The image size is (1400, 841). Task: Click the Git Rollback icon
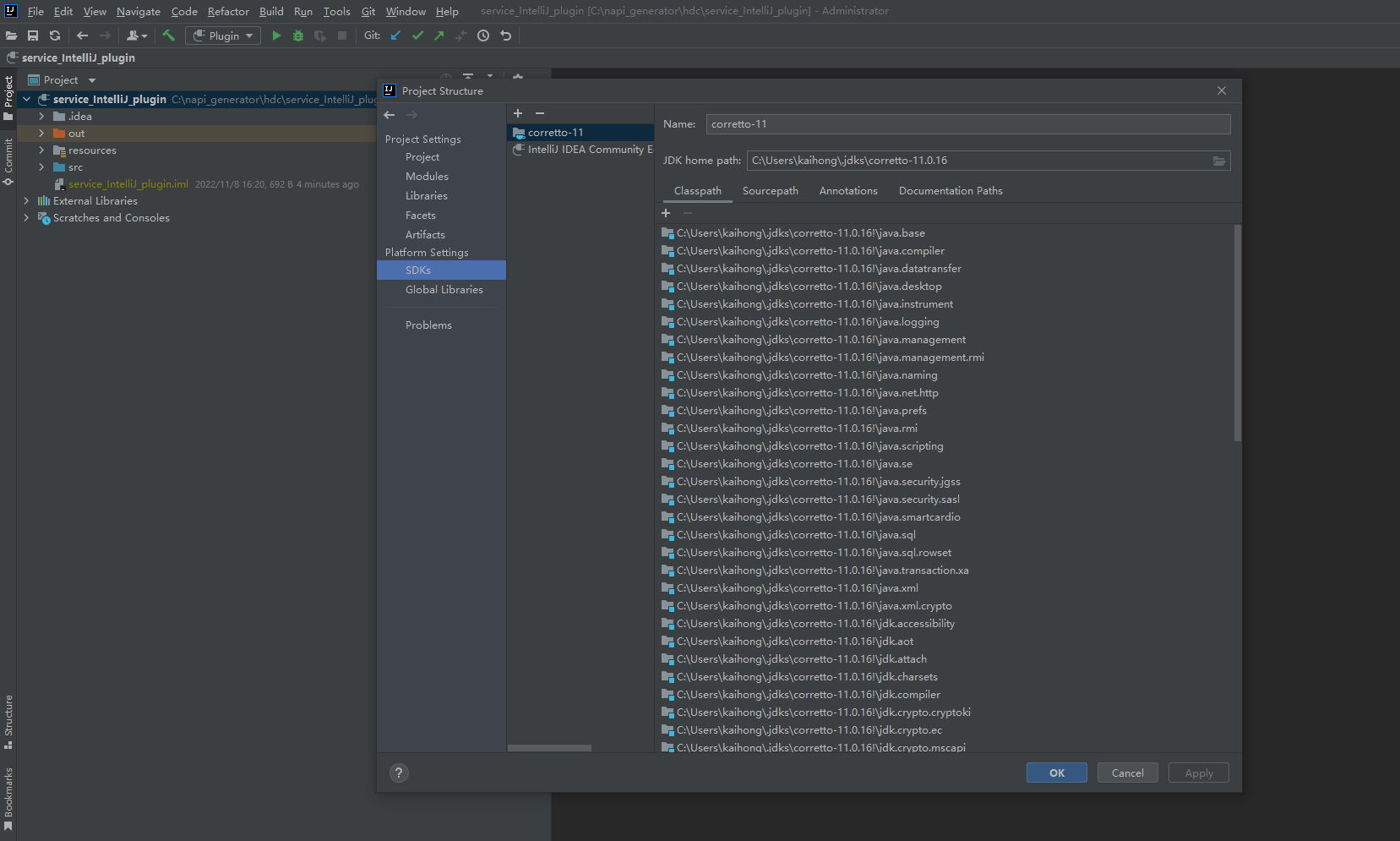coord(505,35)
